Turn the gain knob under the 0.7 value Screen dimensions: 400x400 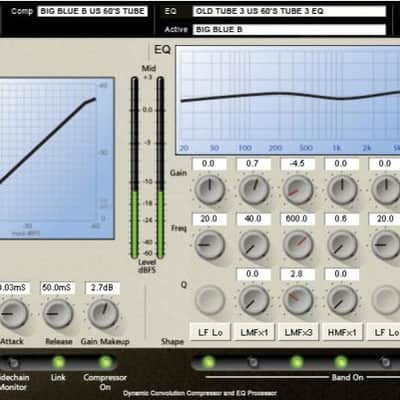point(254,190)
